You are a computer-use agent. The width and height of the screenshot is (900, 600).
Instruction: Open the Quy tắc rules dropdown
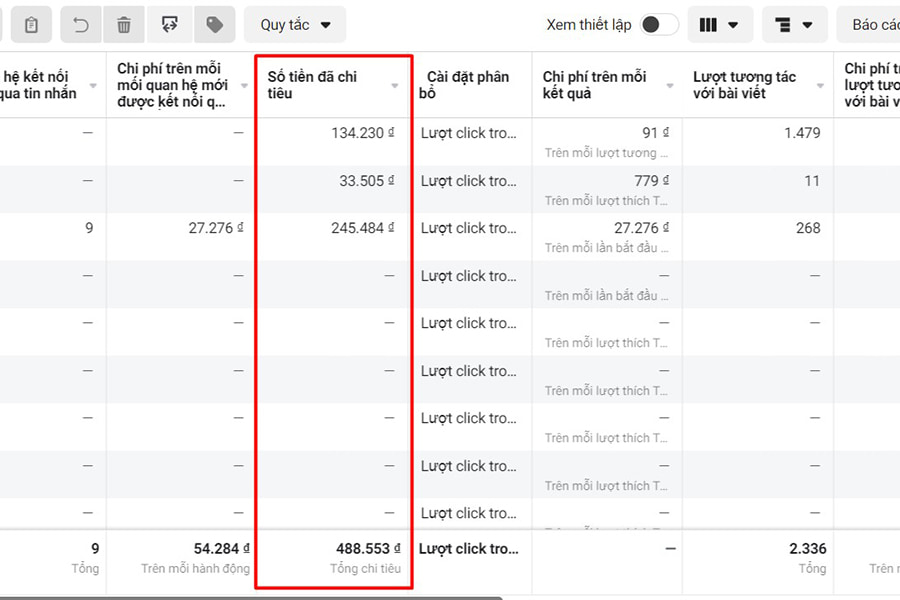point(295,25)
